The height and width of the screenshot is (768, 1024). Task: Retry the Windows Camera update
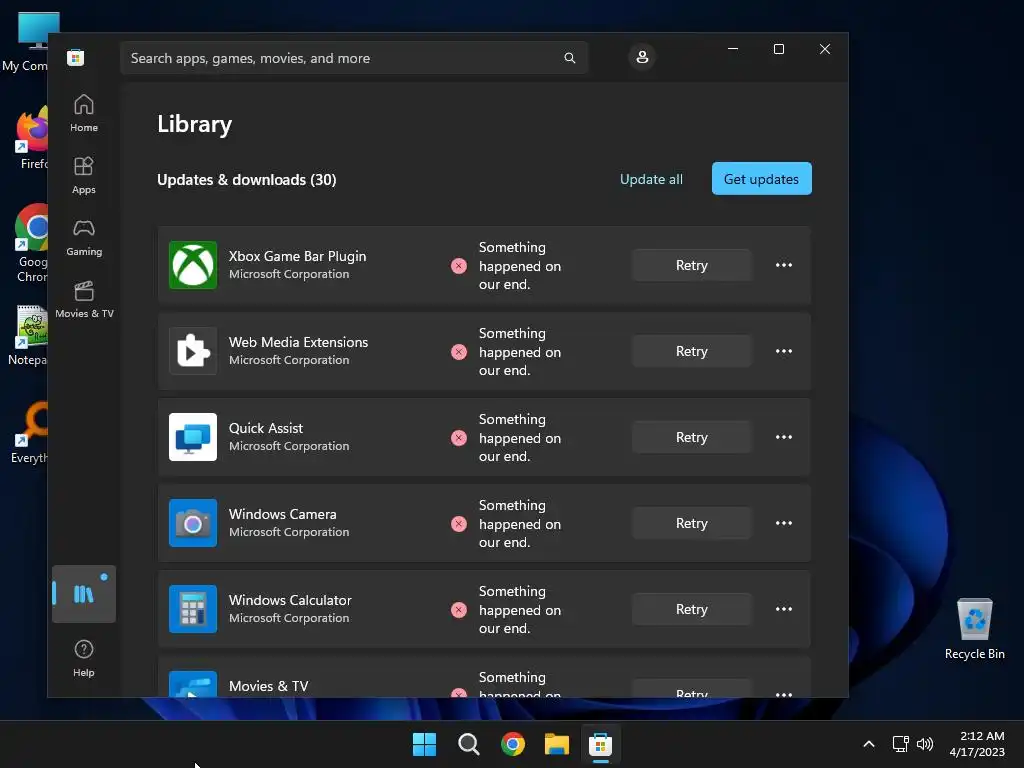[x=692, y=523]
